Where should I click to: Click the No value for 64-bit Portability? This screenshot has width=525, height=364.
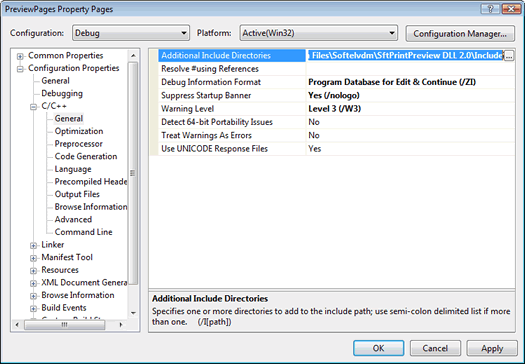pos(410,122)
